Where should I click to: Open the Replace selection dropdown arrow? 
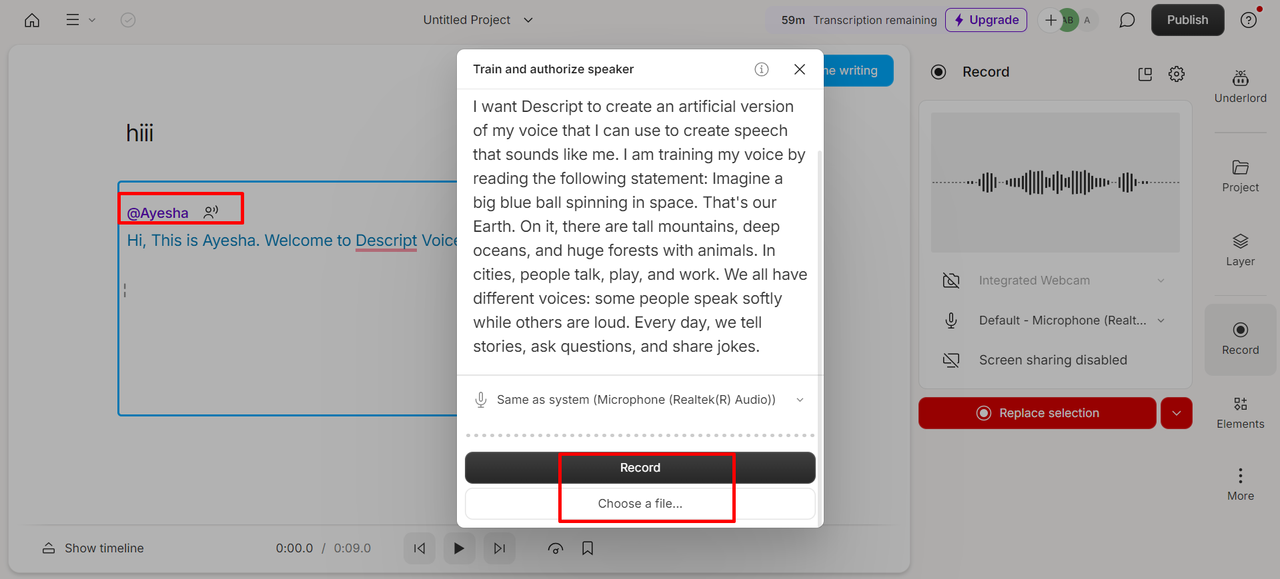click(1176, 413)
